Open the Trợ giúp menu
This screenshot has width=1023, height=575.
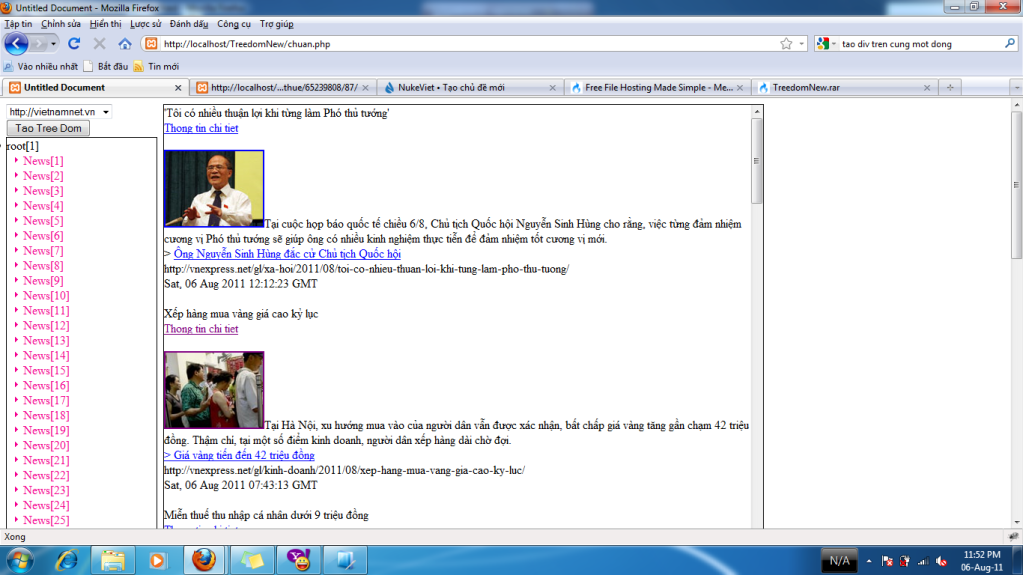coord(277,24)
